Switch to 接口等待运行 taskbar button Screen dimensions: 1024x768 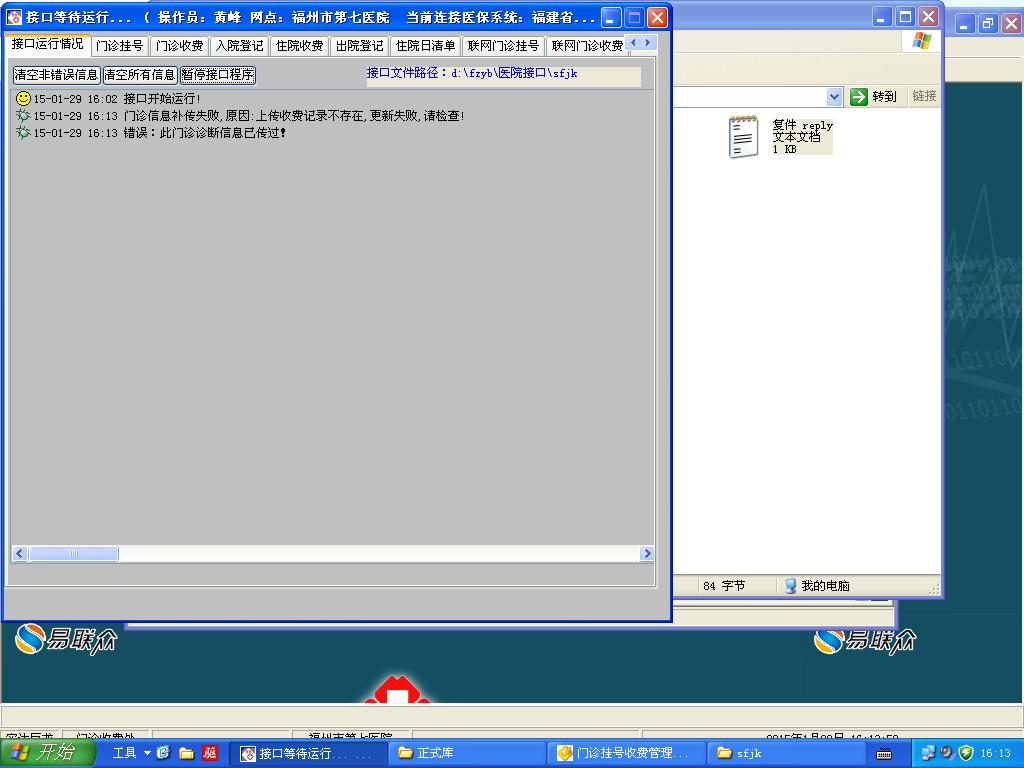click(x=309, y=753)
